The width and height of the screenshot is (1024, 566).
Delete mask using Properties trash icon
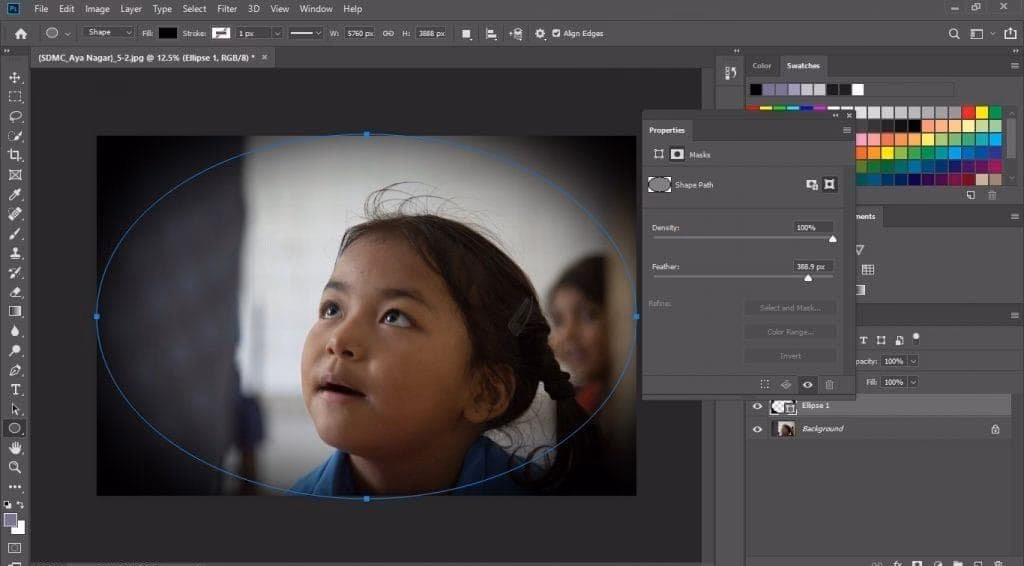tap(829, 384)
